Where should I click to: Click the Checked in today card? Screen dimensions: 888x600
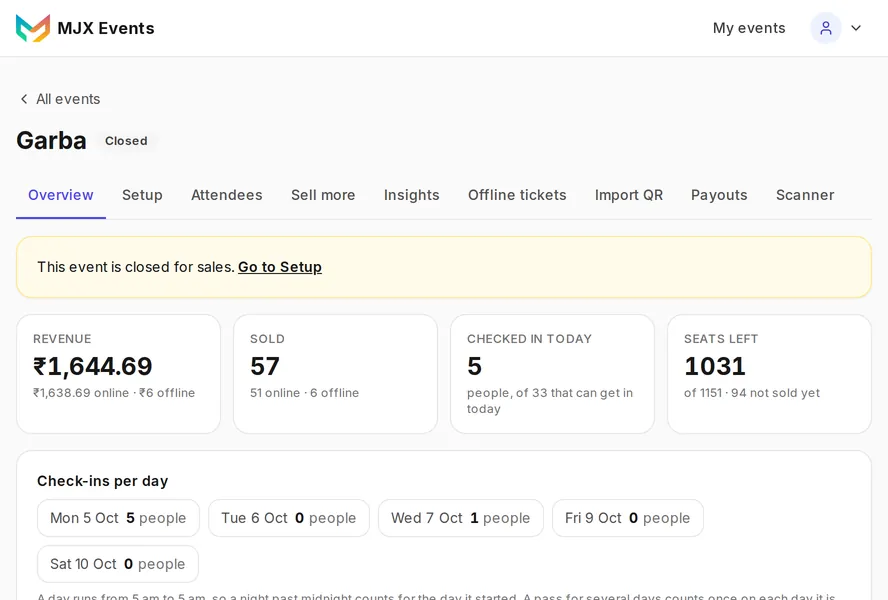pos(552,374)
